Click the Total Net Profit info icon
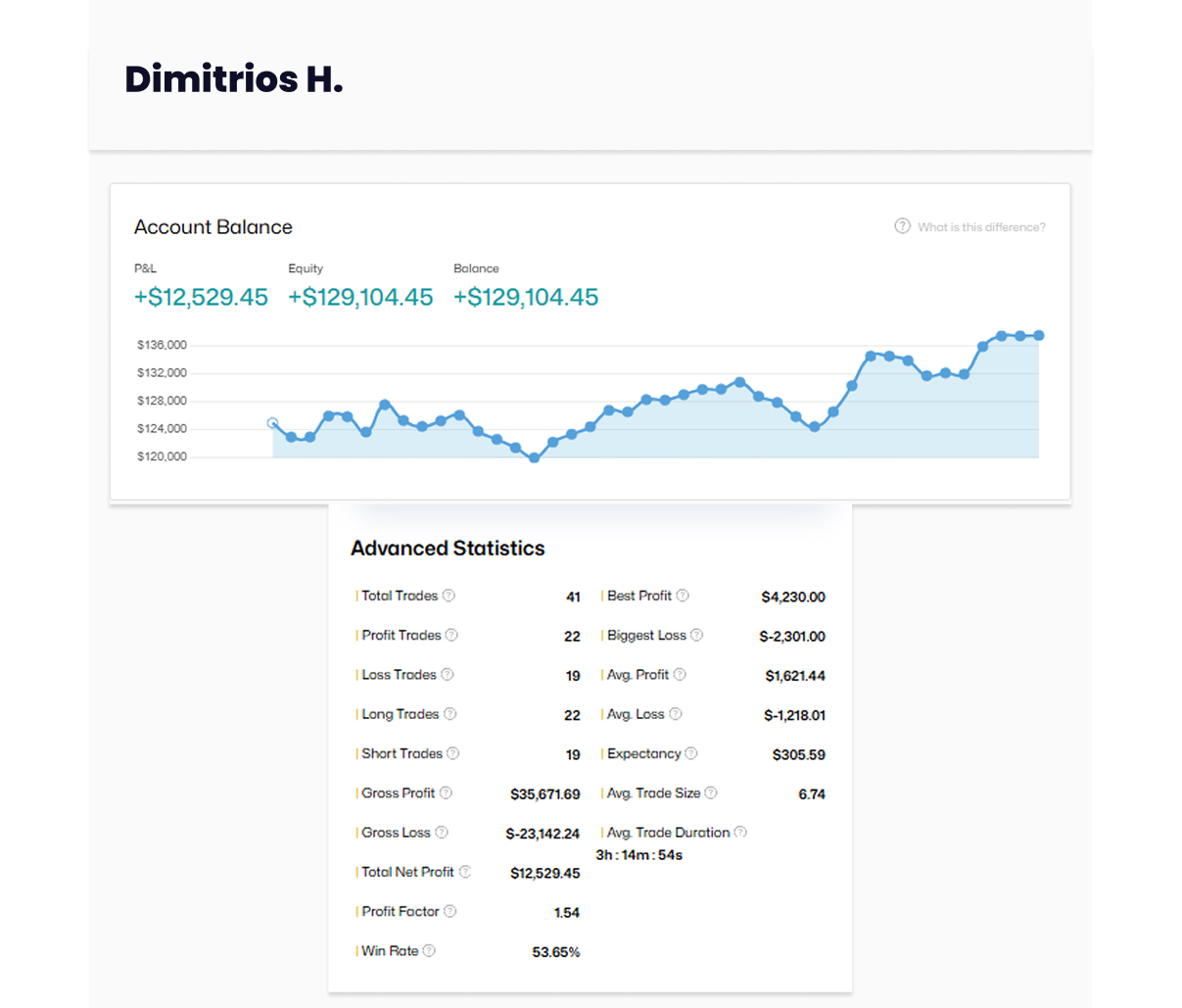Viewport: 1182px width, 1008px height. click(x=465, y=872)
